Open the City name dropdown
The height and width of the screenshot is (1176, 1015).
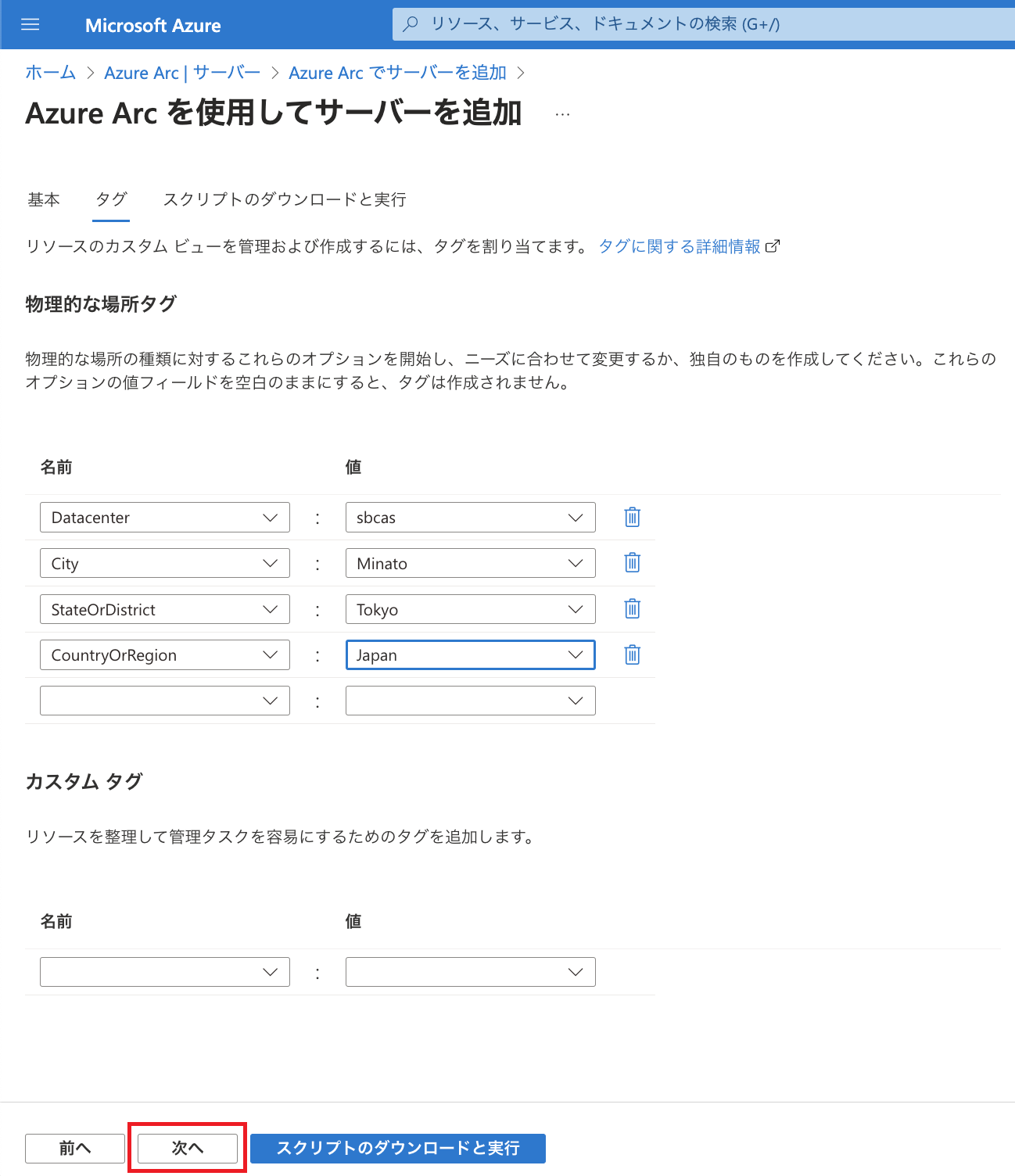point(165,564)
